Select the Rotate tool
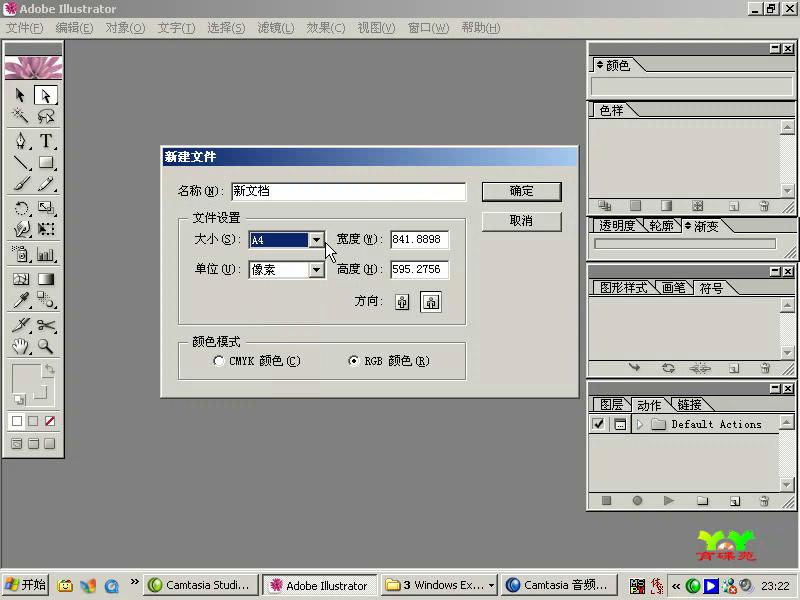Screen dimensions: 800x600 (20, 208)
